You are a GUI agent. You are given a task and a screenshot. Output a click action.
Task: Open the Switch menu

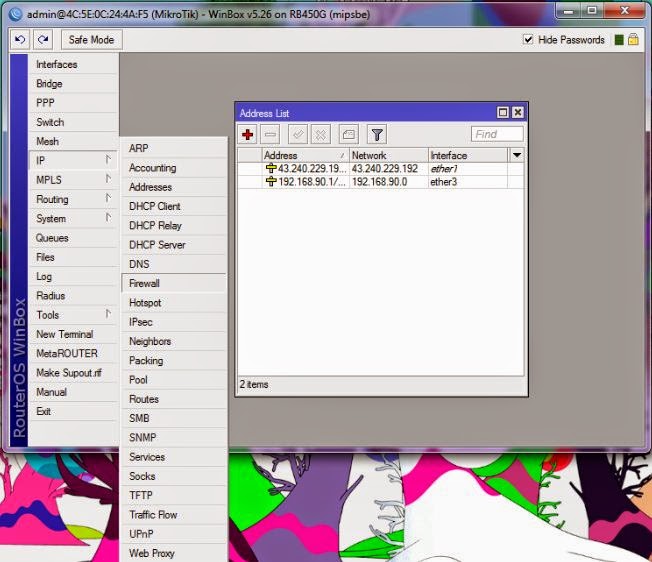pyautogui.click(x=73, y=122)
